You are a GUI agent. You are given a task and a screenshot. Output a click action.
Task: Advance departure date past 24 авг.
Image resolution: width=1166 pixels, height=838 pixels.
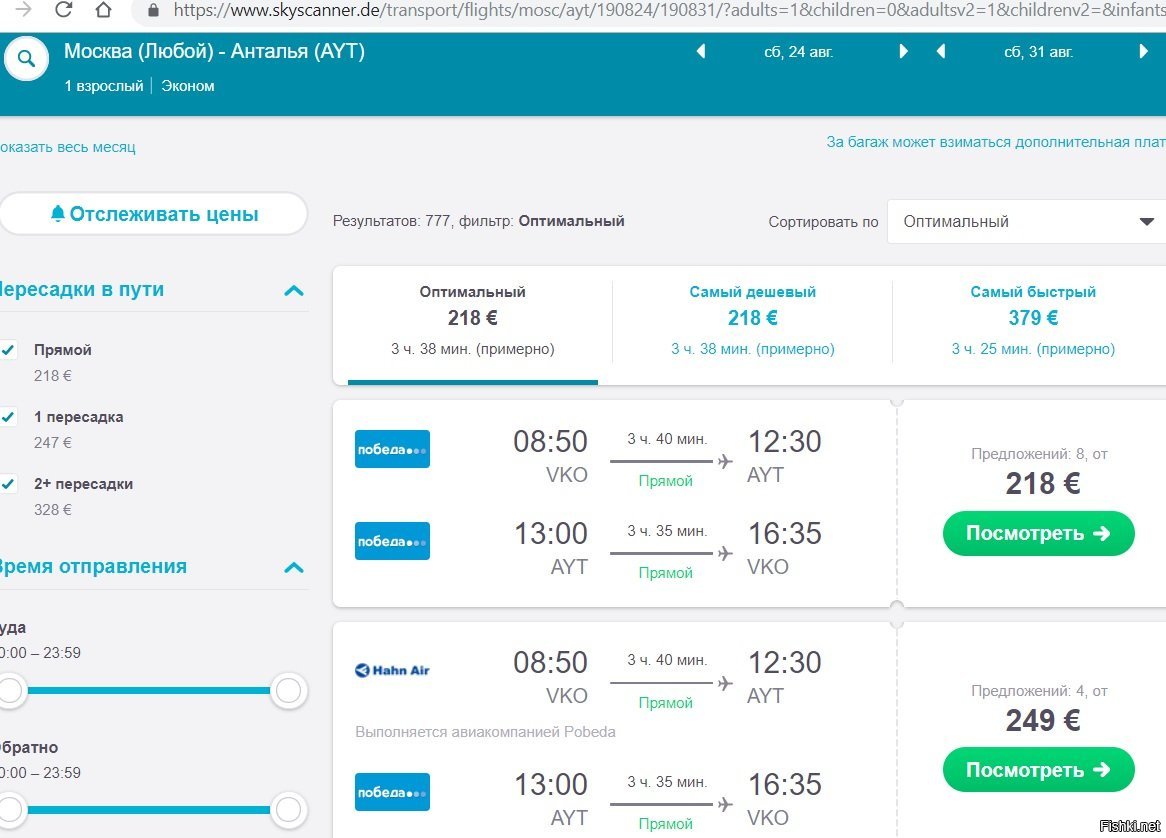pos(904,52)
